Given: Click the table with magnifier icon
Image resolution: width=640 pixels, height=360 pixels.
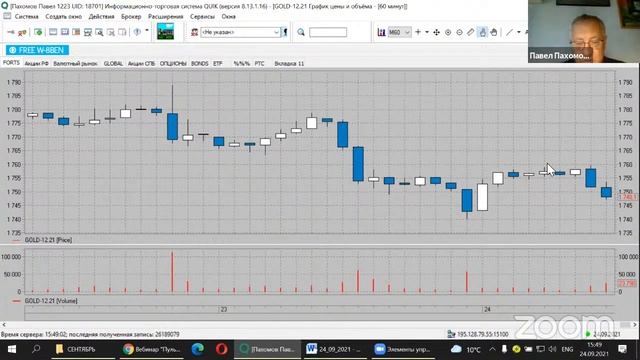Looking at the screenshot, I should click(99, 32).
